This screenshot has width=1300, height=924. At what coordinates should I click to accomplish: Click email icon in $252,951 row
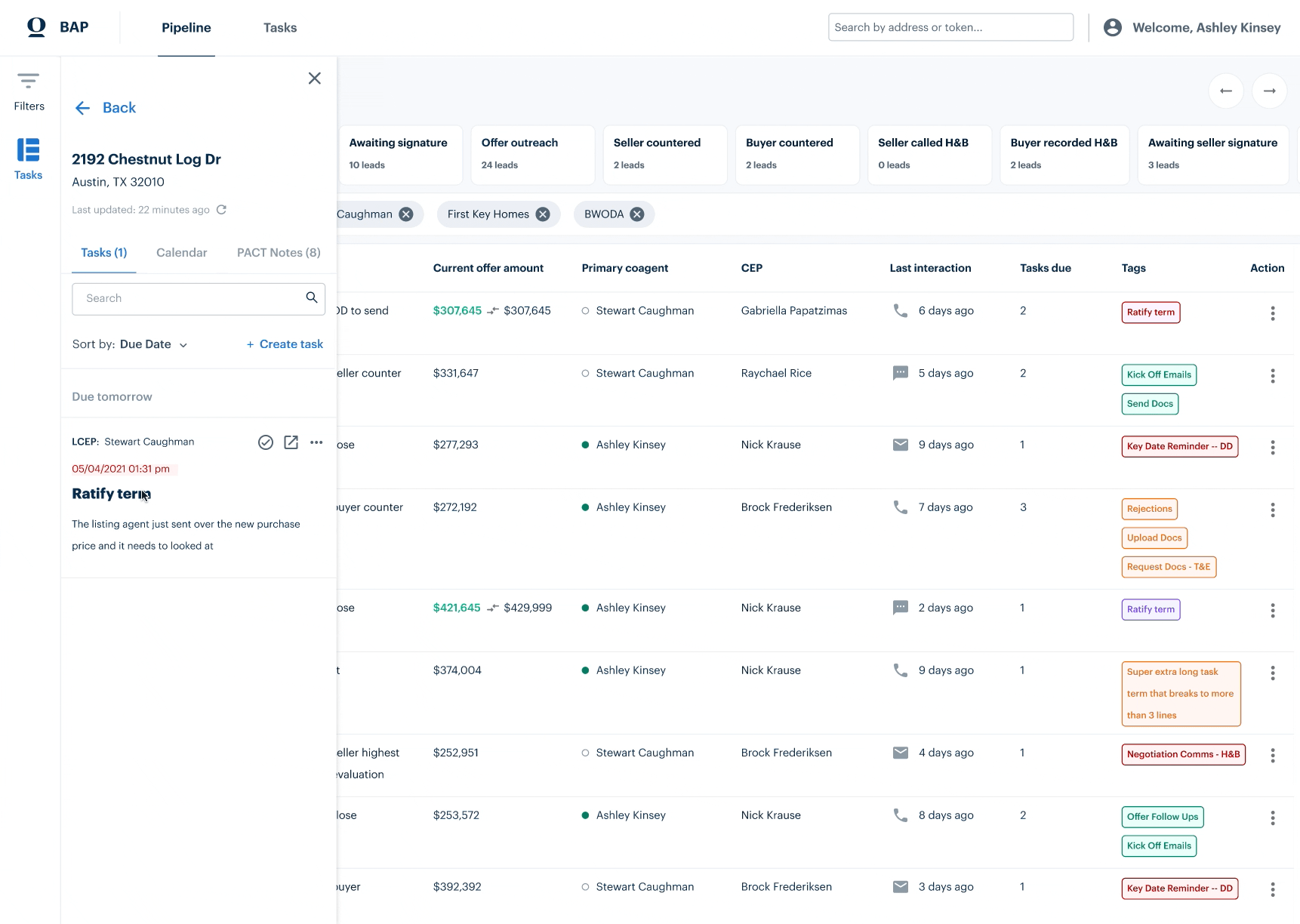click(900, 753)
